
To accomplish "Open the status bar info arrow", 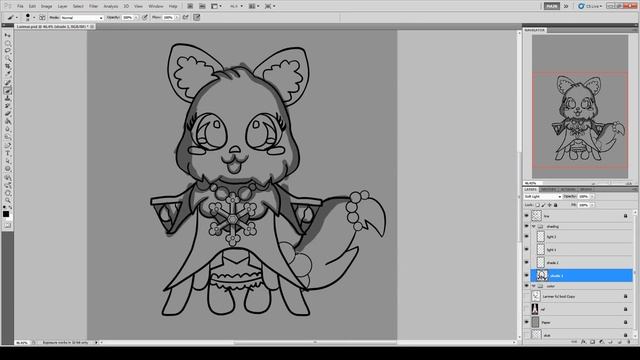I will tap(96, 342).
